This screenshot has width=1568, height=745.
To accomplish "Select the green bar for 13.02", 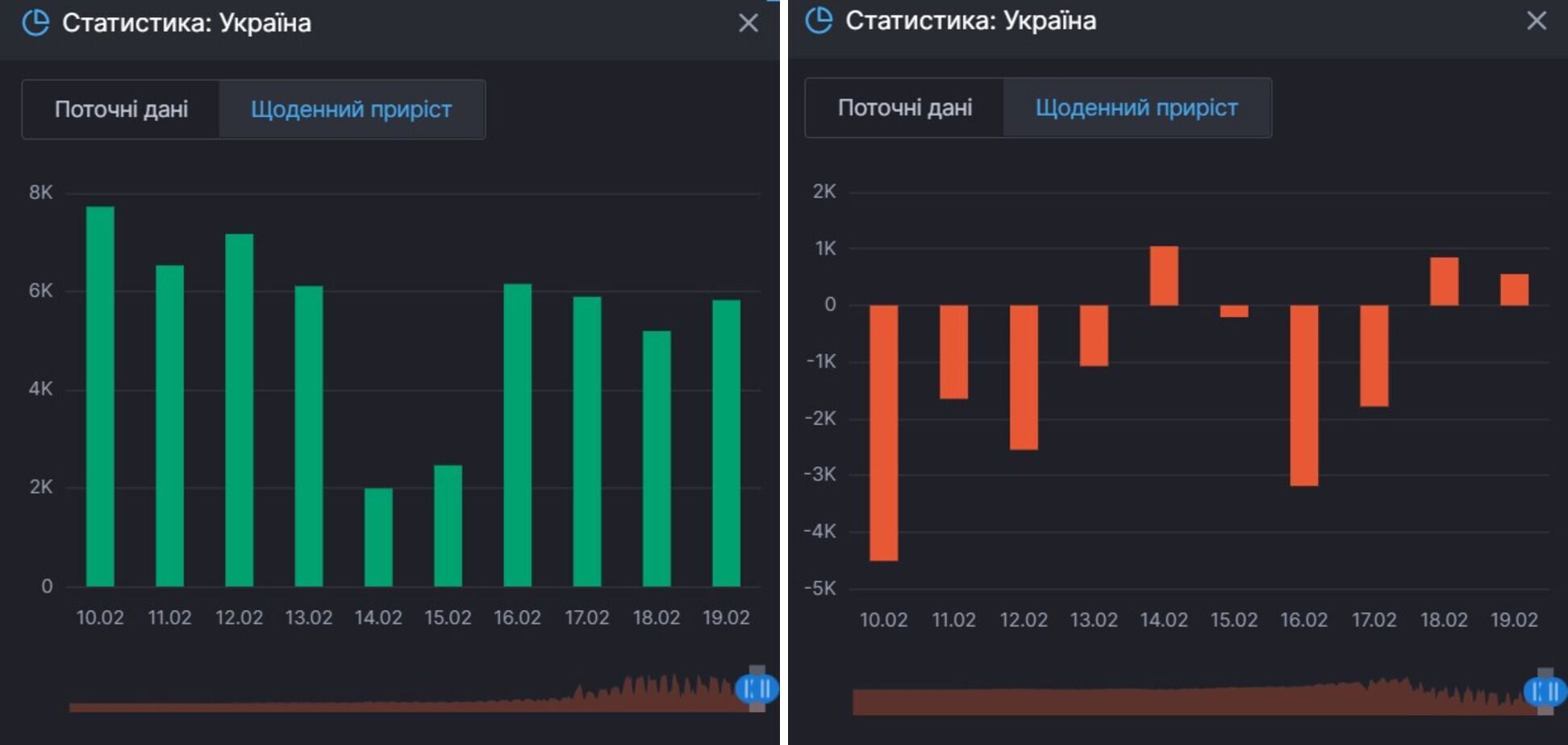I will coord(309,436).
